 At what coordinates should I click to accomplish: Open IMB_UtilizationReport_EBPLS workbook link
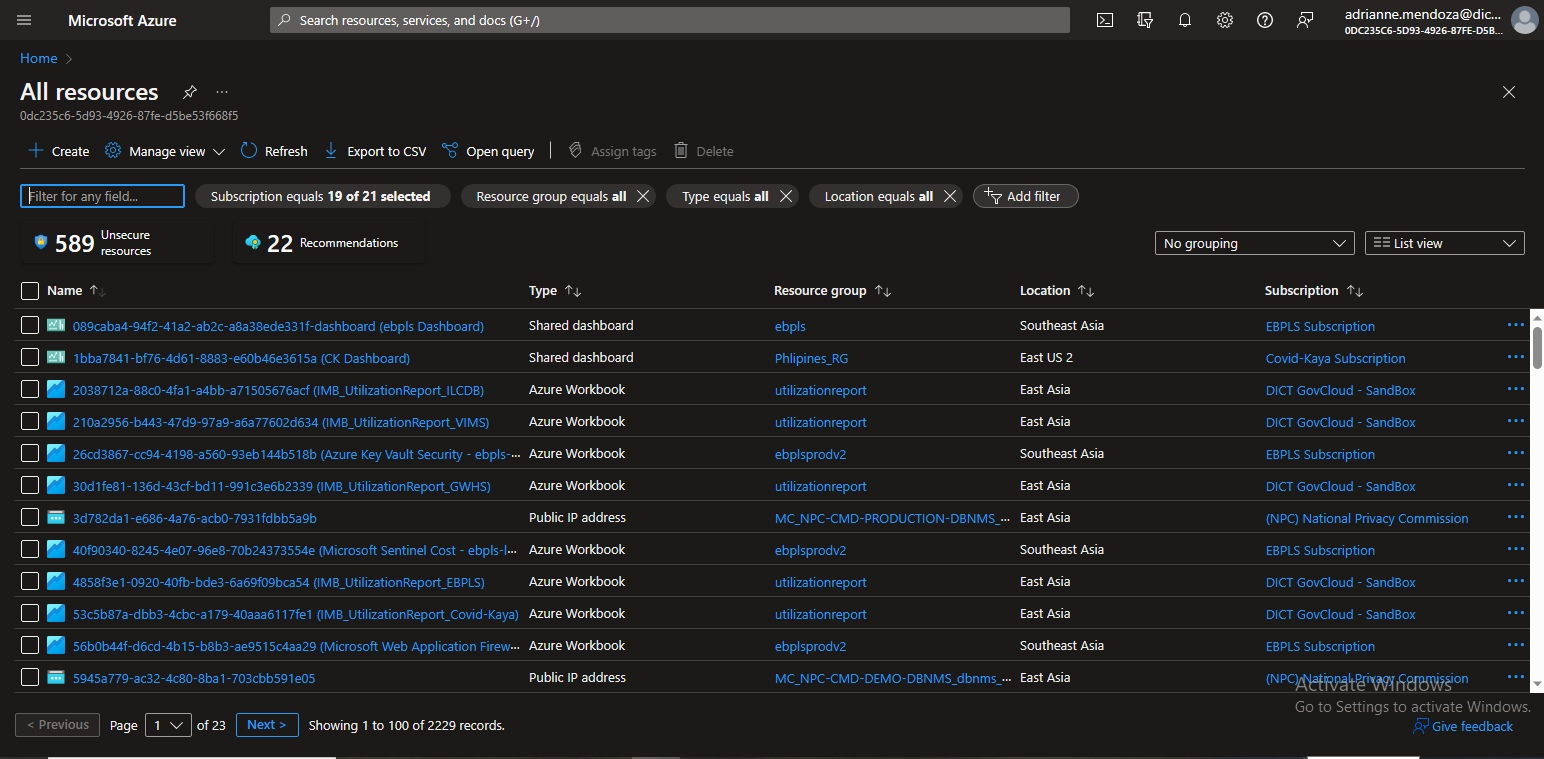click(x=279, y=582)
